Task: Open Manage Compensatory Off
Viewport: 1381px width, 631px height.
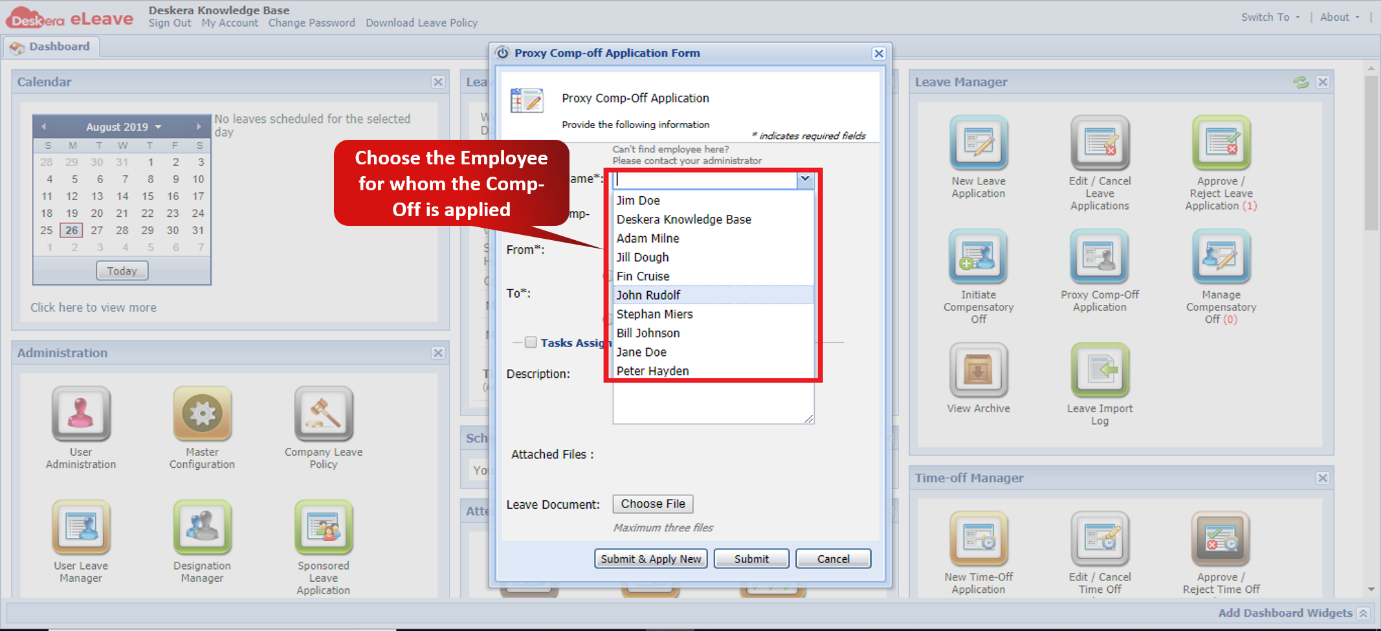Action: (1220, 257)
